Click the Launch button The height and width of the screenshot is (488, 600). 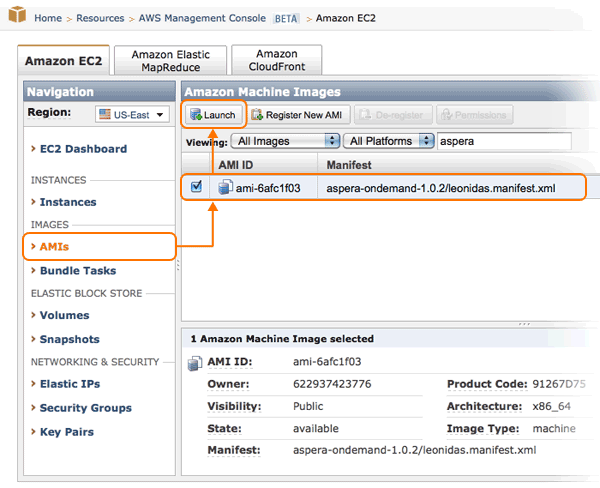click(213, 114)
